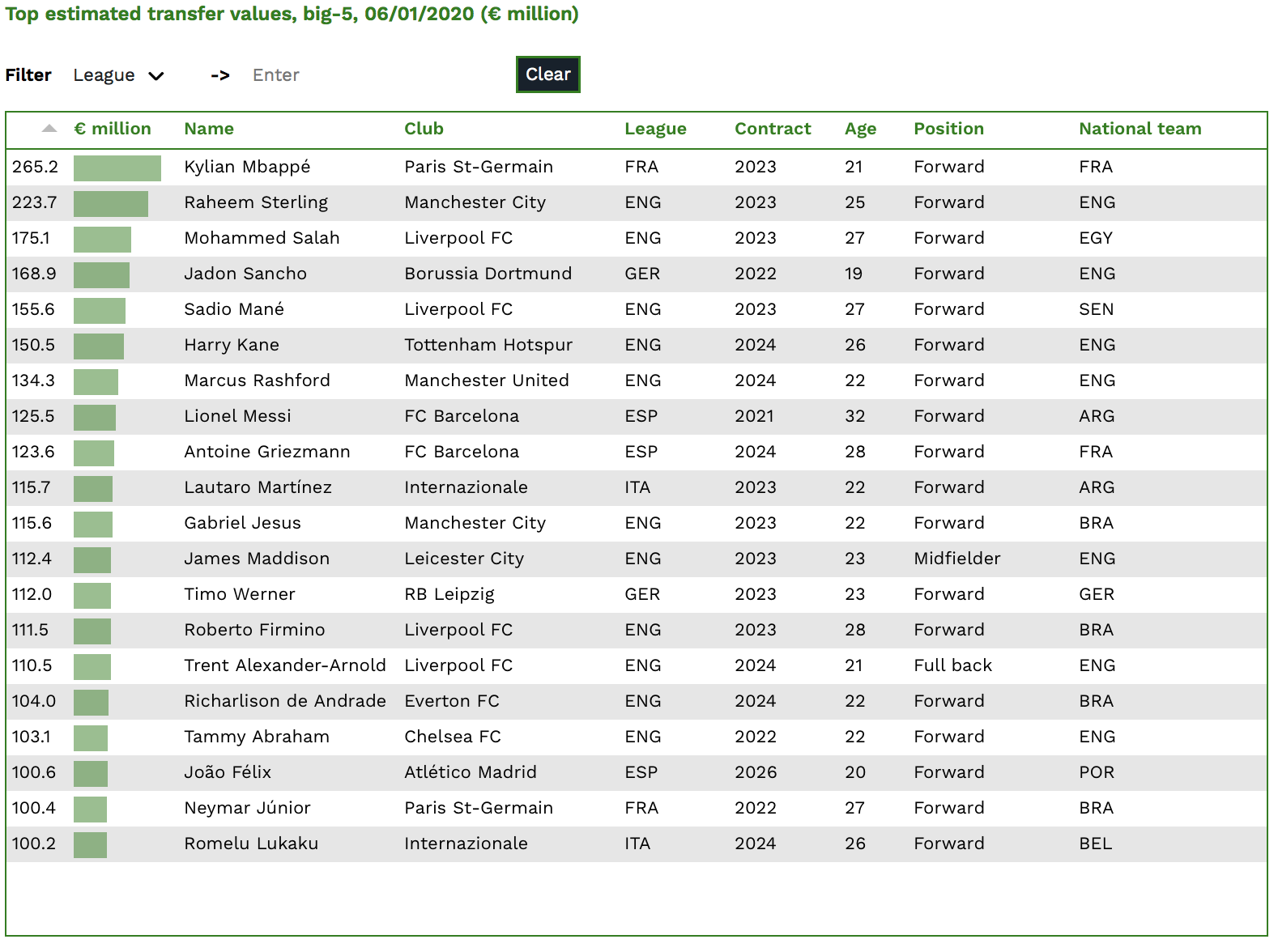Click the value 125.5 for Lionel Messi
This screenshot has width=1278, height=952.
[33, 416]
